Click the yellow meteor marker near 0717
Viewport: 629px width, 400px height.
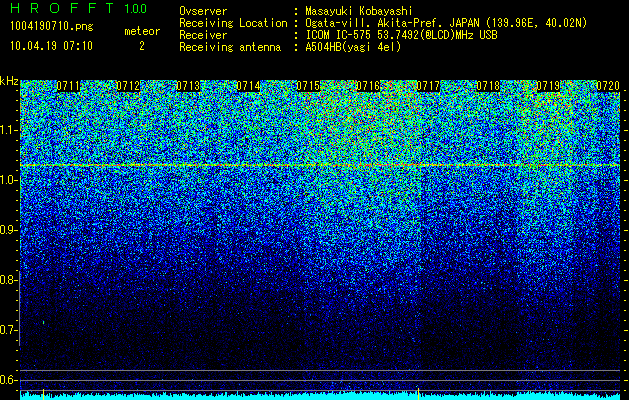tap(418, 394)
